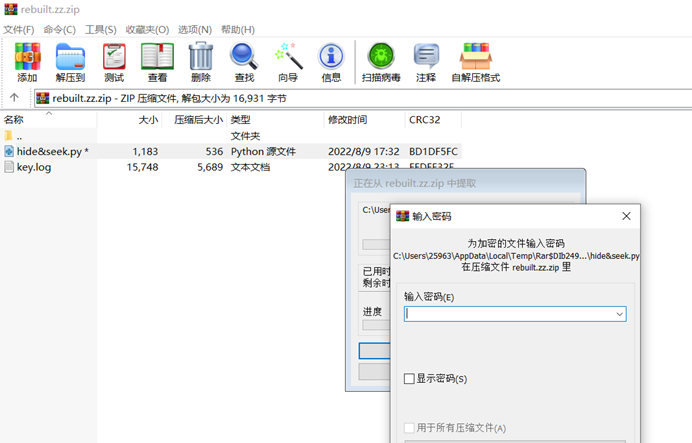Open the View (查看) toolbar icon
Image resolution: width=692 pixels, height=443 pixels.
click(157, 62)
